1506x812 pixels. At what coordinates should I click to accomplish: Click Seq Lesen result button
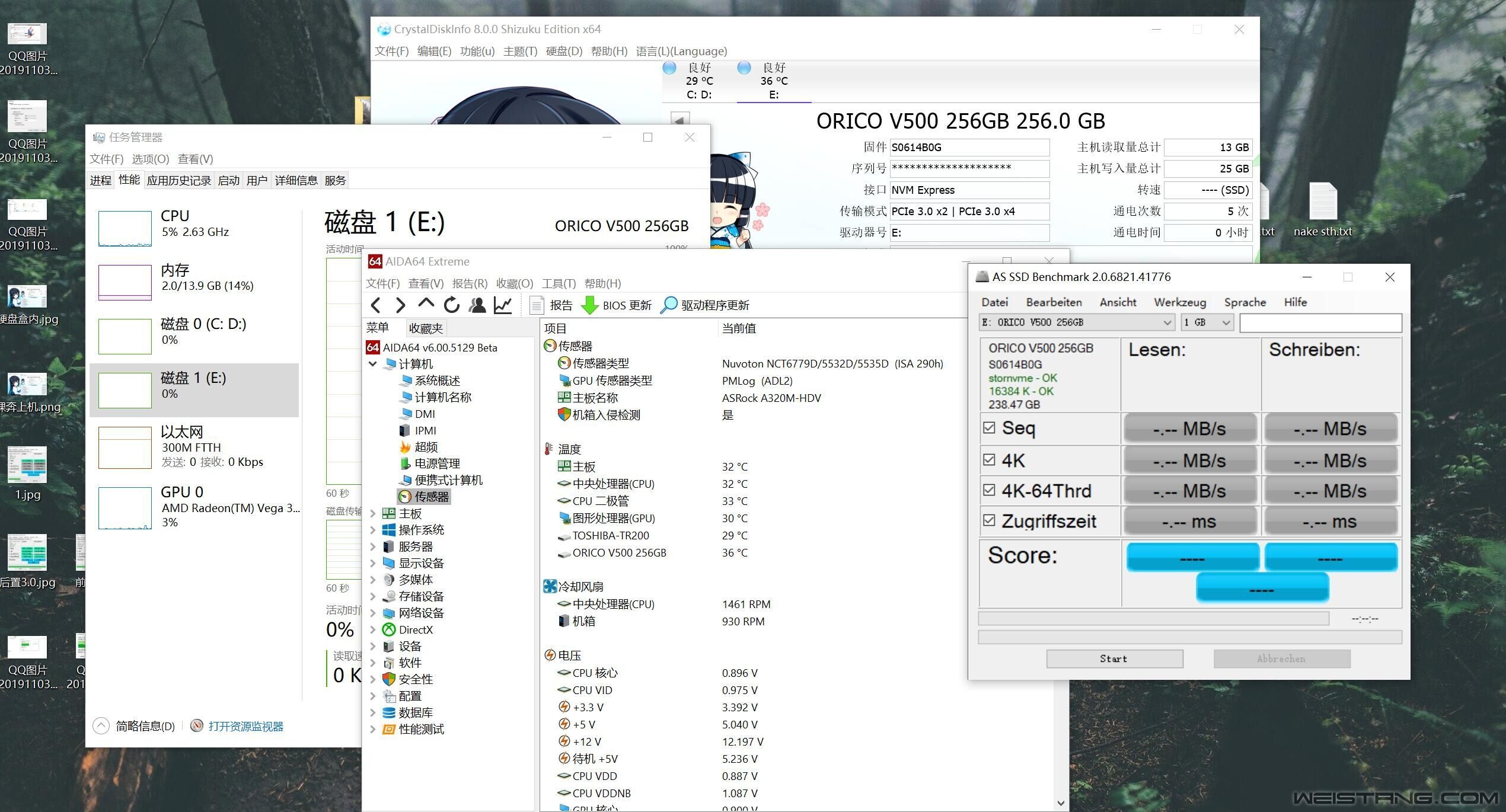[x=1190, y=428]
